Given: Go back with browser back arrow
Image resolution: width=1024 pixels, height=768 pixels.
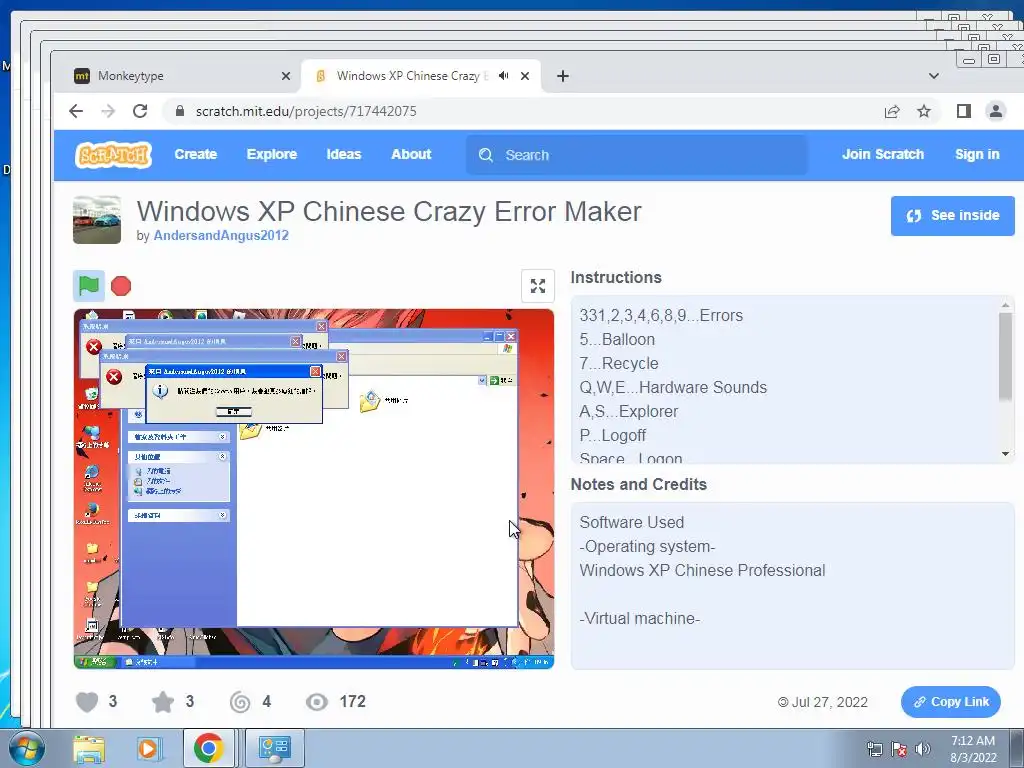Looking at the screenshot, I should [x=76, y=111].
